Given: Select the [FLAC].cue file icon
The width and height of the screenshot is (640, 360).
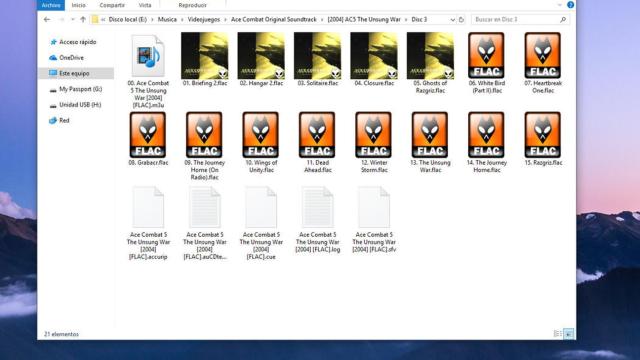Looking at the screenshot, I should [x=261, y=207].
